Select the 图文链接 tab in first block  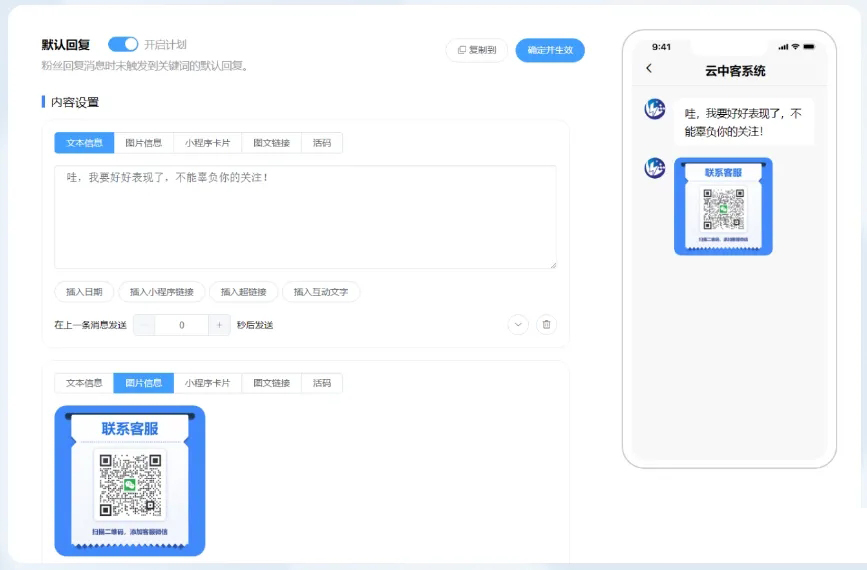(x=271, y=143)
